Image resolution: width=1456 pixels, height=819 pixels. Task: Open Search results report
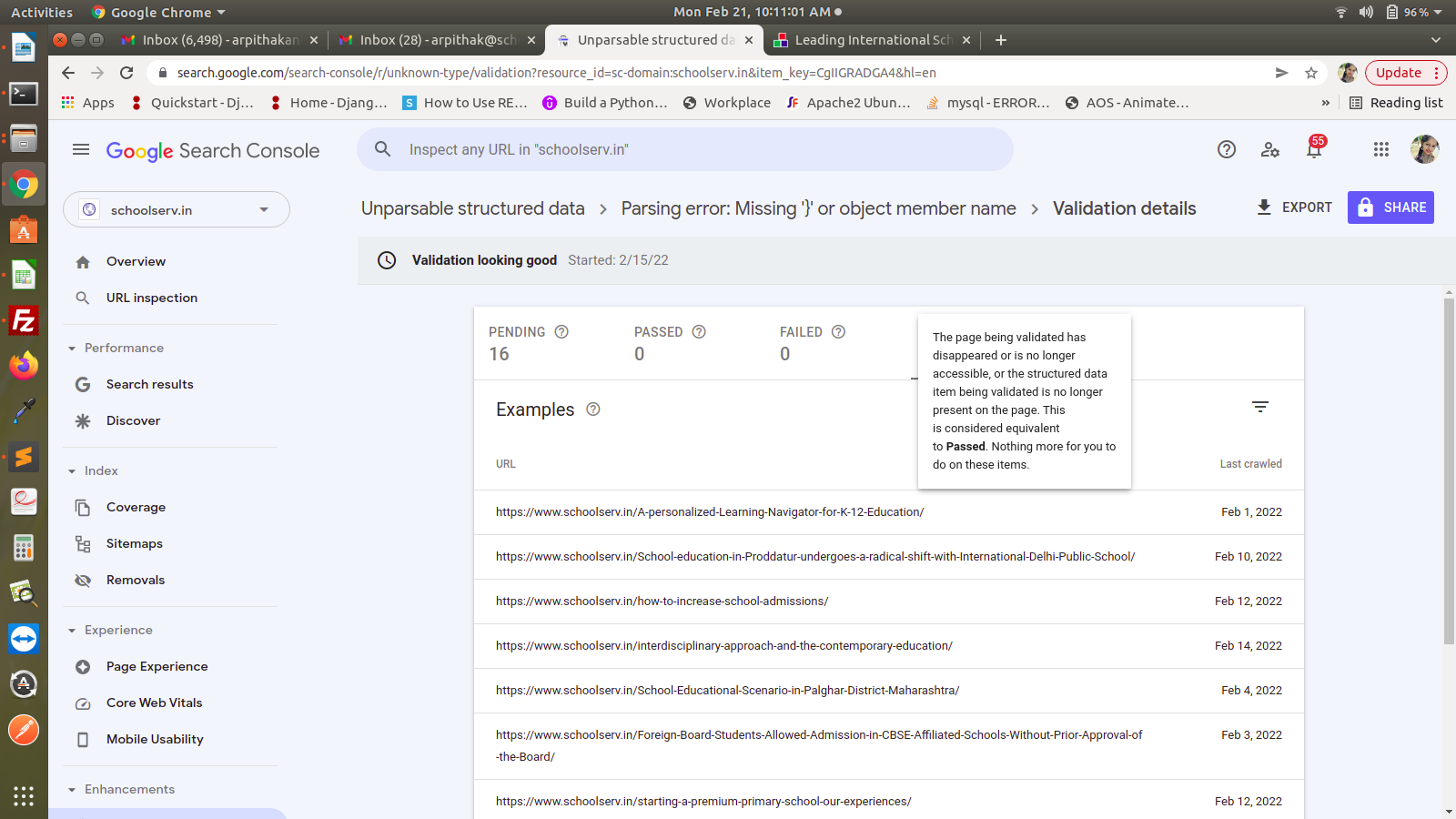(150, 385)
